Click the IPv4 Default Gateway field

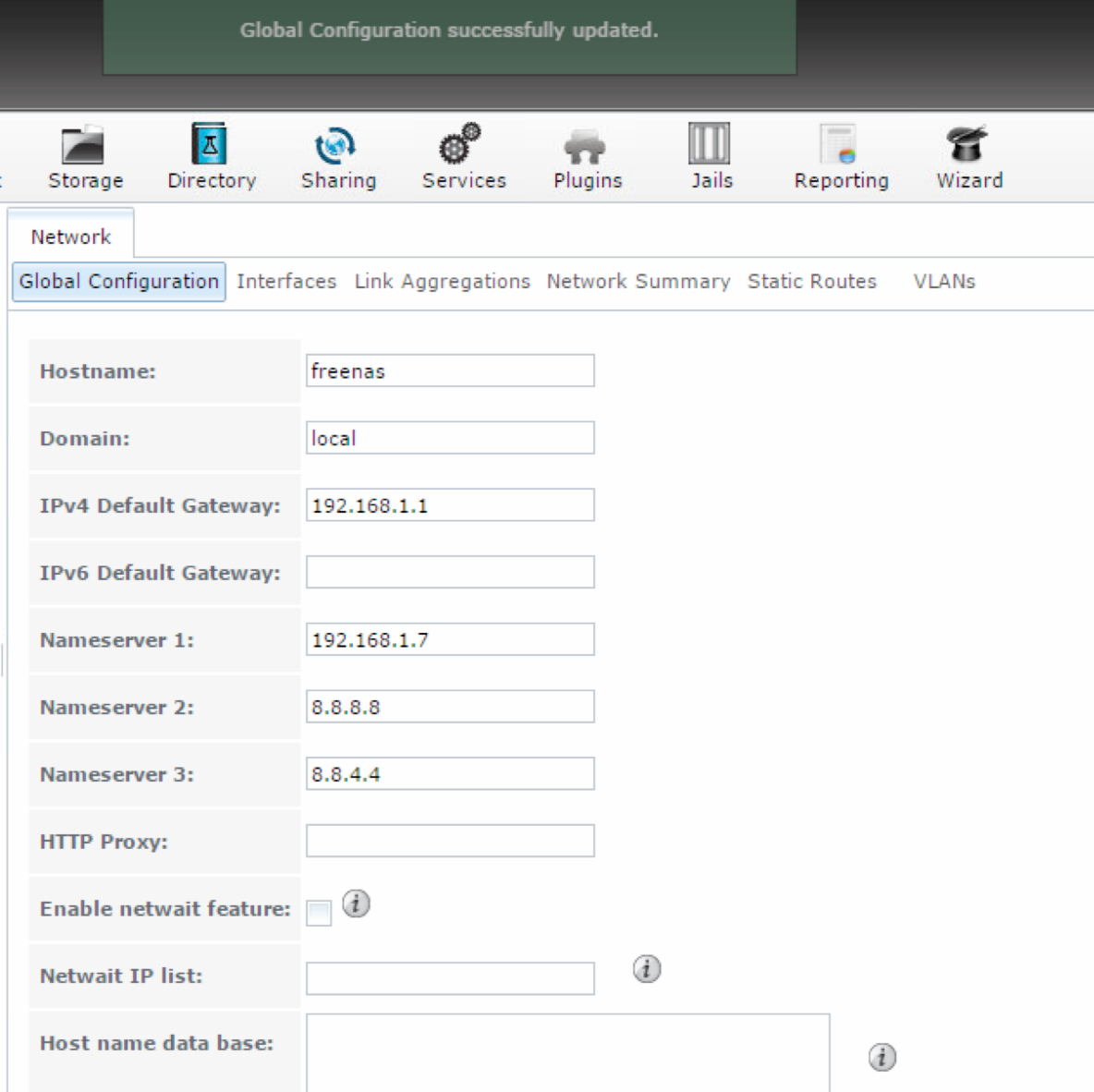click(x=450, y=504)
